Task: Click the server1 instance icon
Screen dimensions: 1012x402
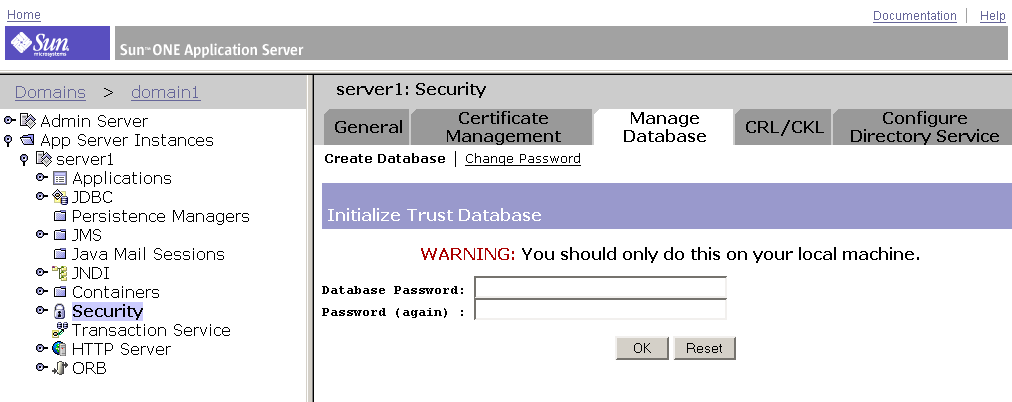Action: [43, 159]
